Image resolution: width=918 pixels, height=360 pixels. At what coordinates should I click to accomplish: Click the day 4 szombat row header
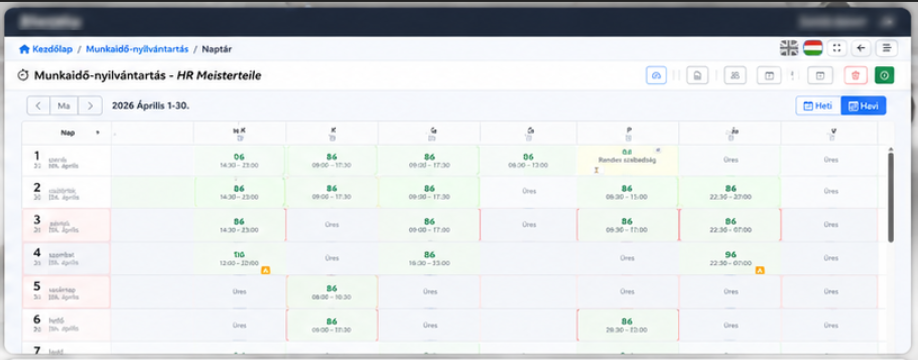pos(66,258)
